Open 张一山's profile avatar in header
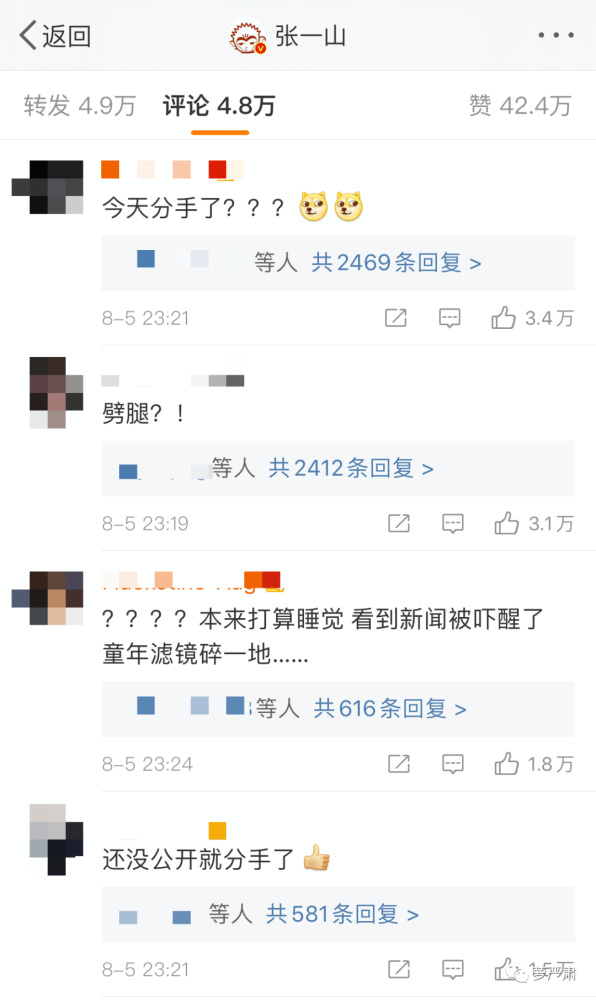 (248, 36)
